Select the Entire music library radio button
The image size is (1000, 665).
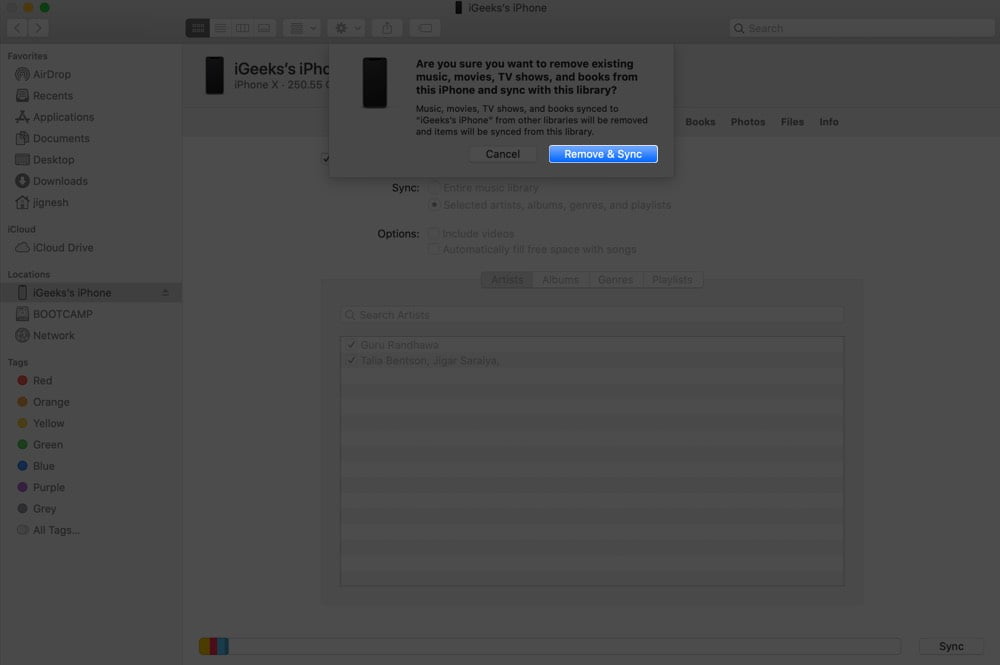point(434,187)
